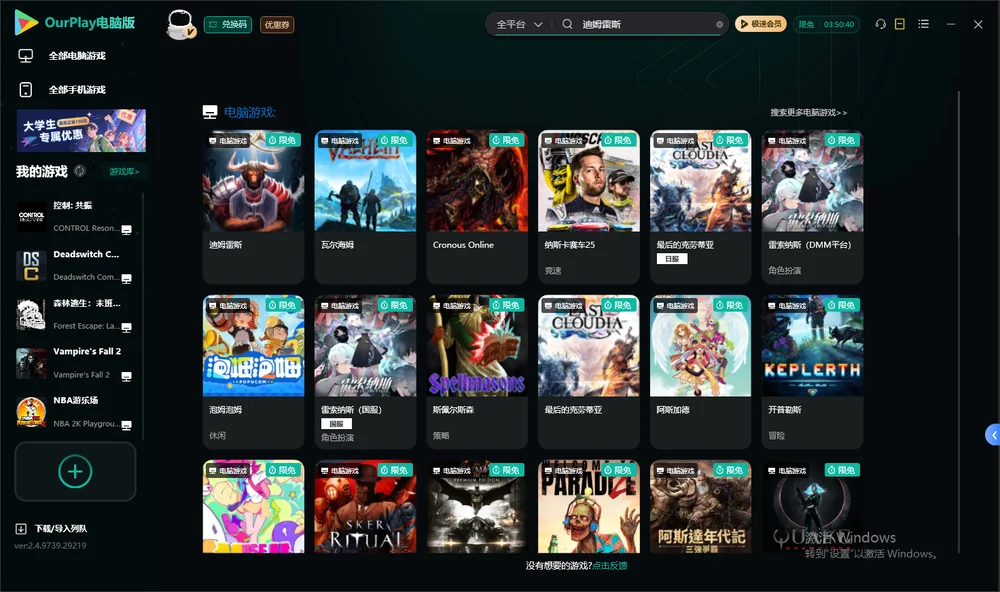Viewport: 1000px width, 592px height.
Task: Click the 点击反馈 feedback link
Action: point(610,565)
